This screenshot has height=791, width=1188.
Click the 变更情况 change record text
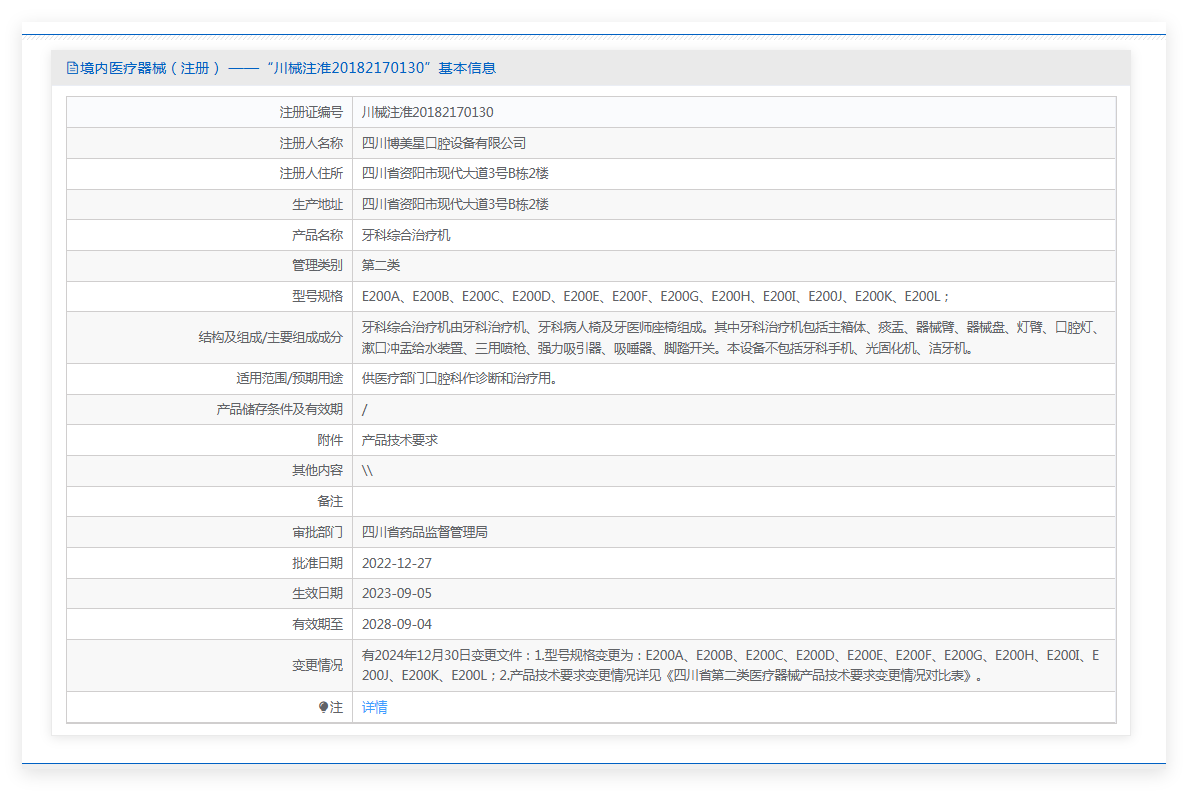click(730, 665)
